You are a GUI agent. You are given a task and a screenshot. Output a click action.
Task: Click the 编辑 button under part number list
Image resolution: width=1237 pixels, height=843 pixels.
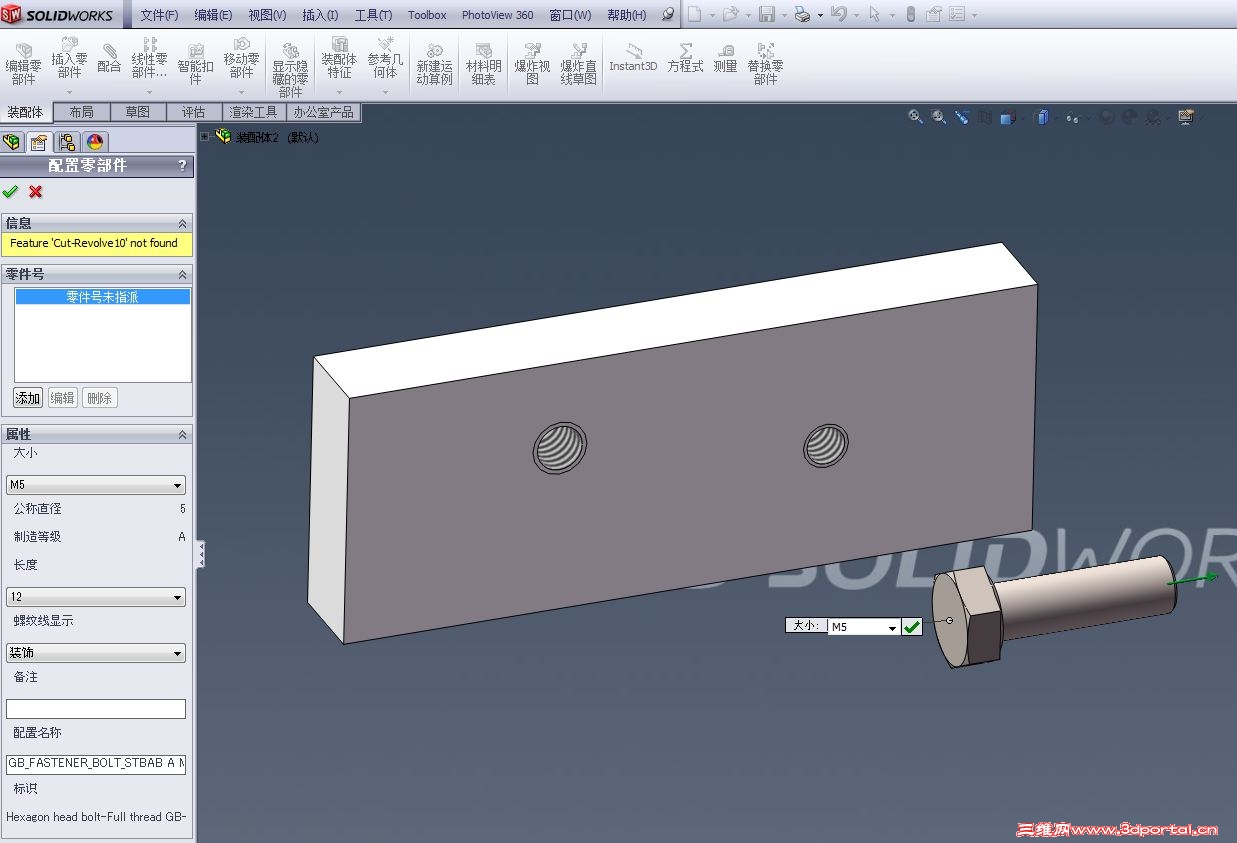[x=62, y=398]
